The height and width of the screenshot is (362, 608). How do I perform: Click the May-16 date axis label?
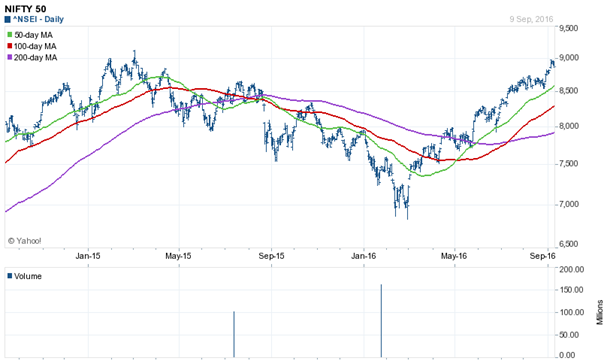pyautogui.click(x=454, y=256)
